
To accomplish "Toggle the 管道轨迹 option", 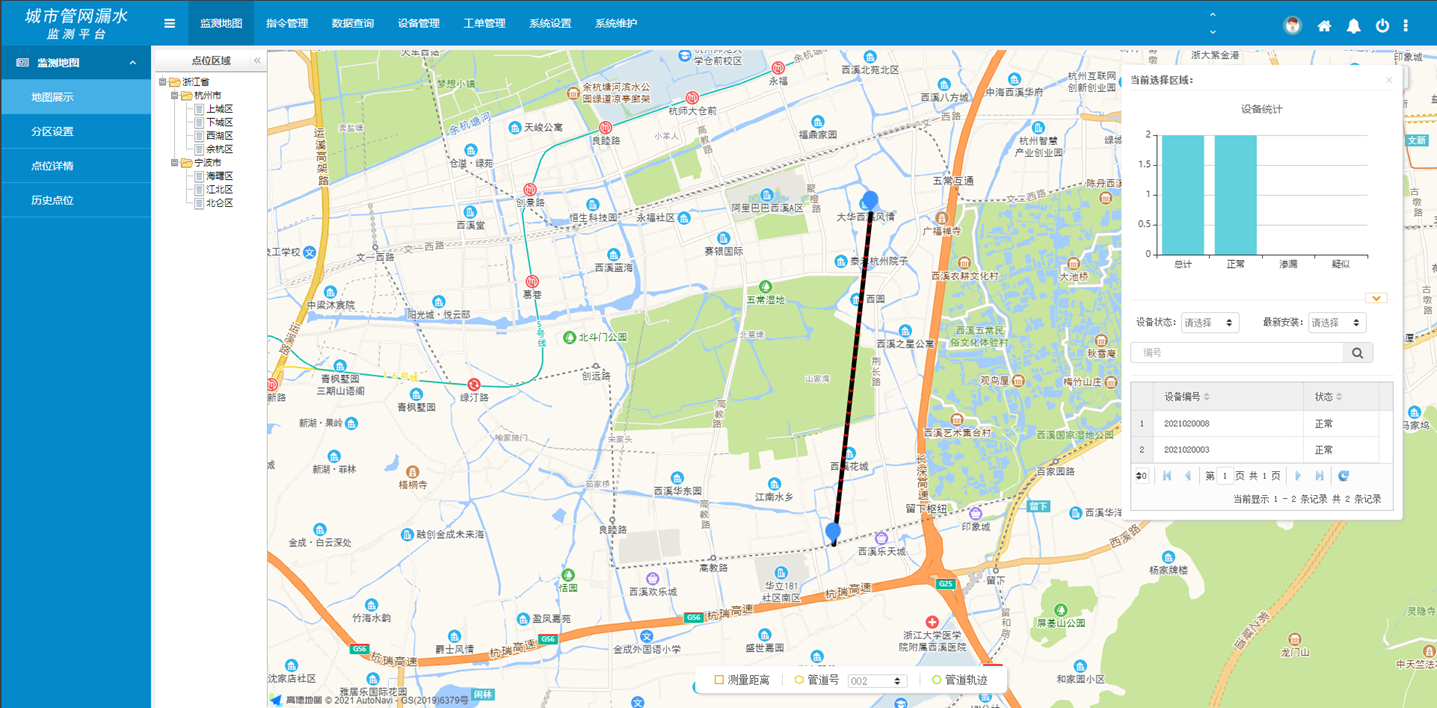I will click(x=936, y=680).
